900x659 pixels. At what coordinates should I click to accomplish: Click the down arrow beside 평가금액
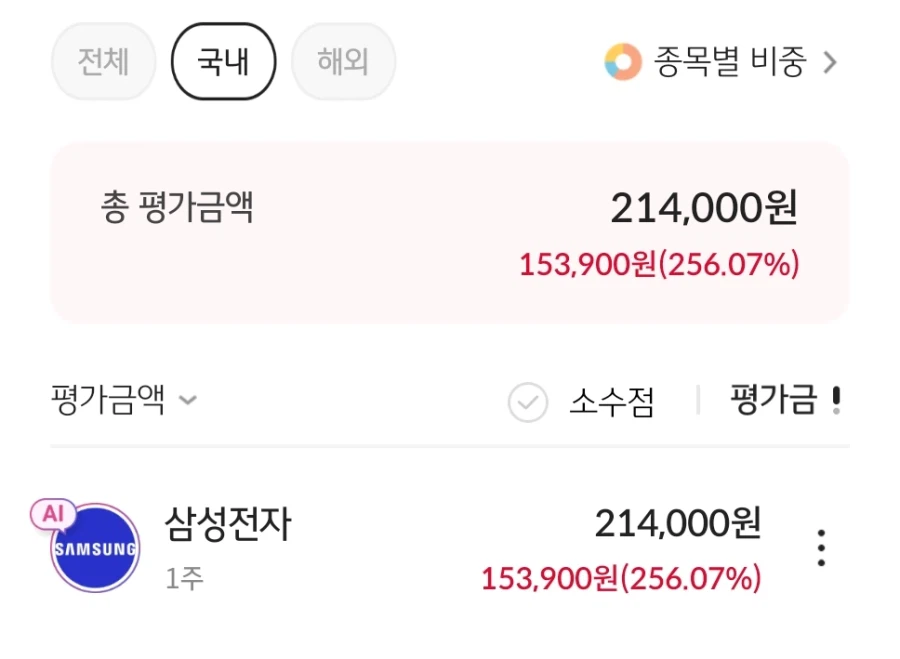187,403
